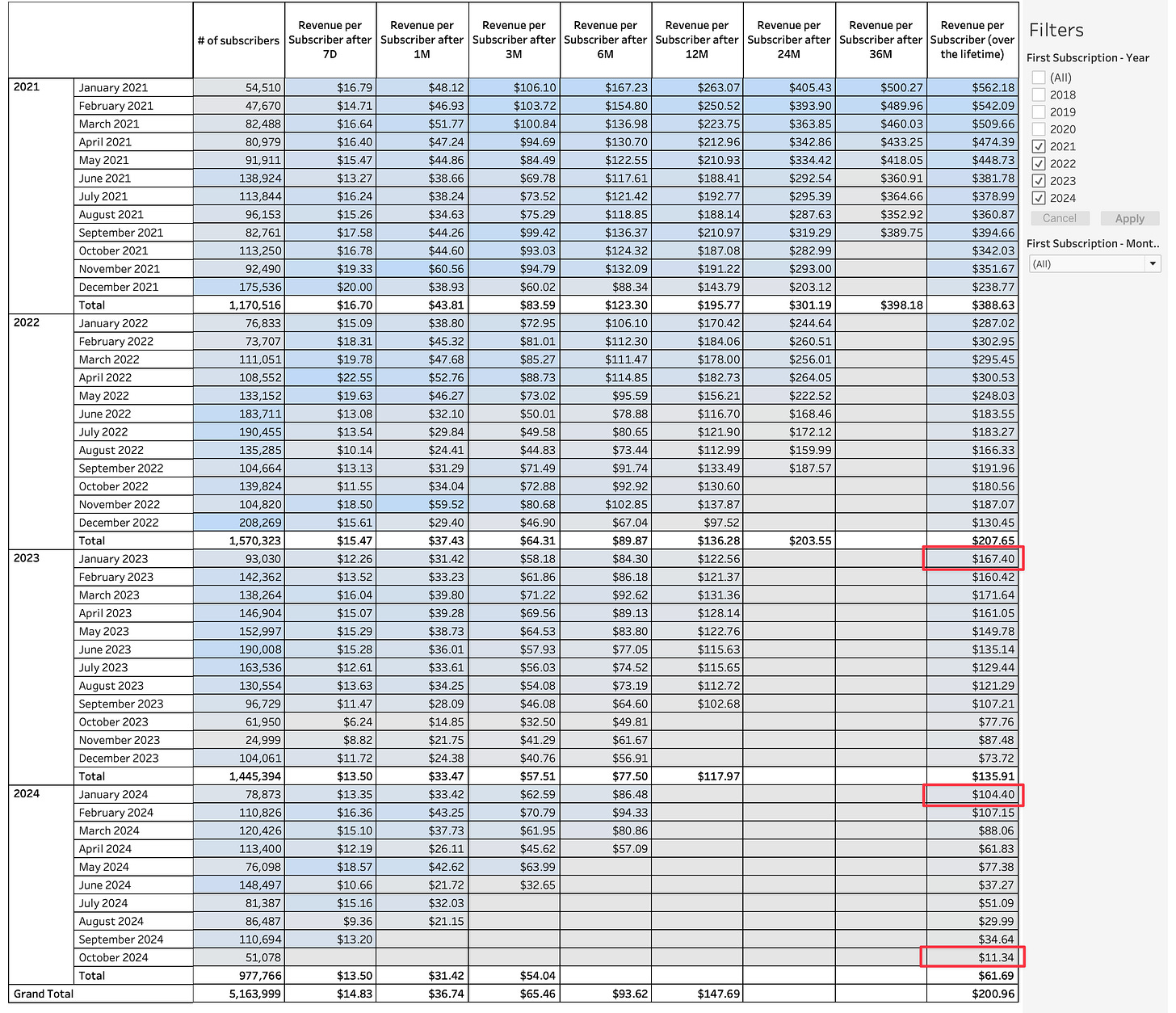Click the 24,999 subscribers cell
This screenshot has width=1176, height=1013.
(239, 740)
